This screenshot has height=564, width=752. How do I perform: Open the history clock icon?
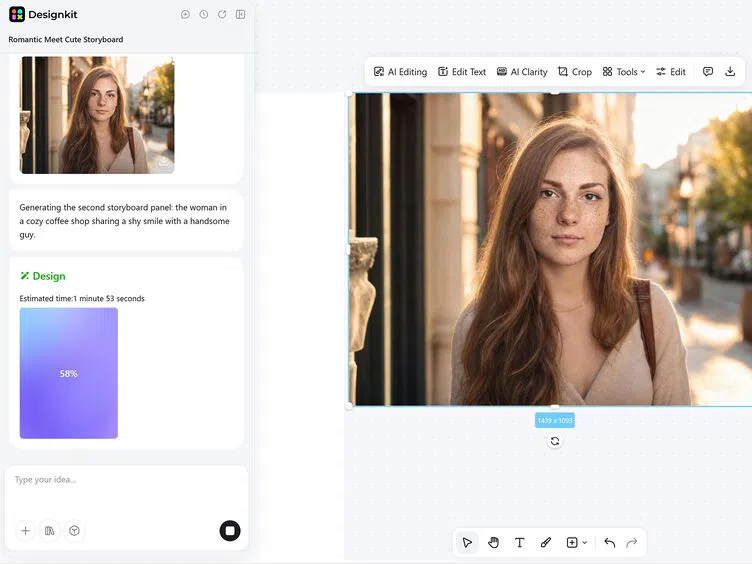[x=204, y=14]
